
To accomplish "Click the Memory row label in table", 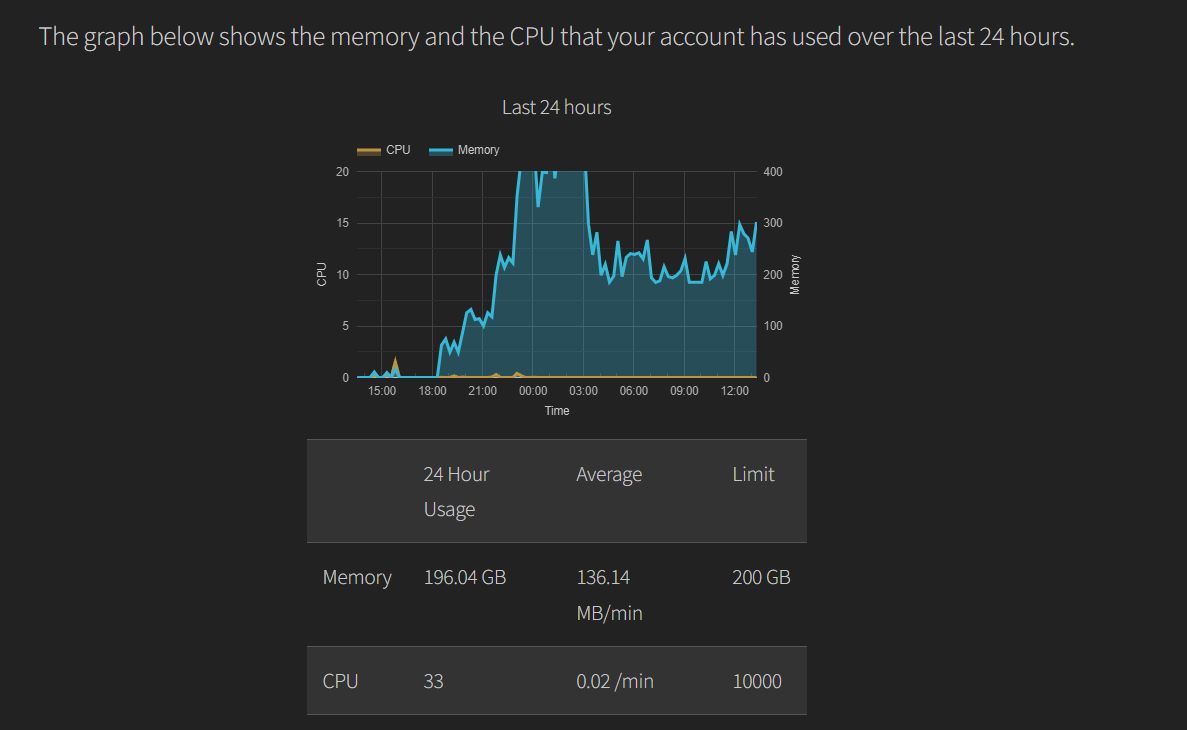I will point(357,577).
